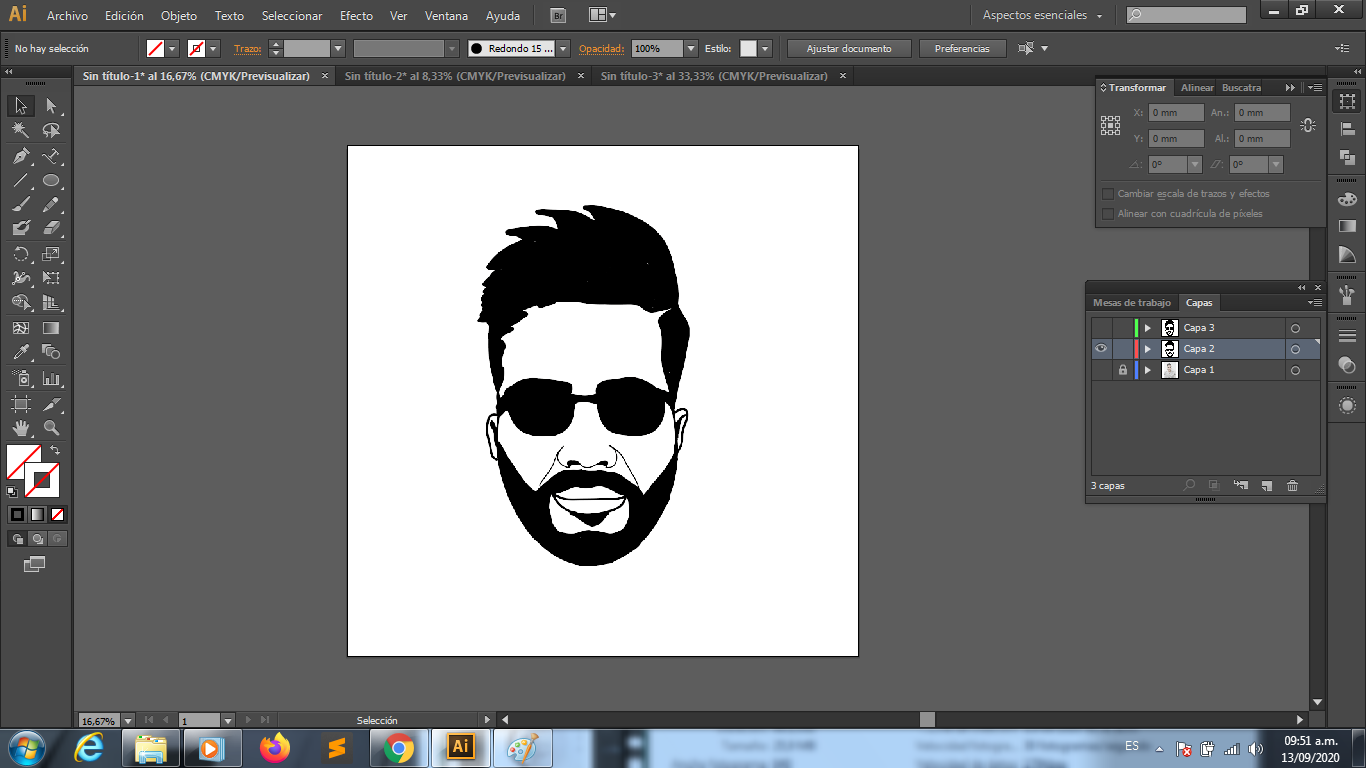Screen dimensions: 1366x768
Task: Click the Preferencias button
Action: (x=962, y=48)
